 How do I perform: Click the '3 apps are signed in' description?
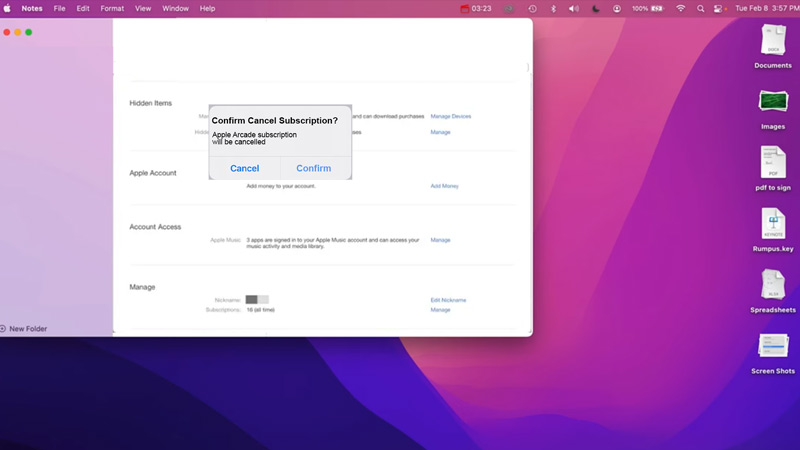tap(333, 243)
